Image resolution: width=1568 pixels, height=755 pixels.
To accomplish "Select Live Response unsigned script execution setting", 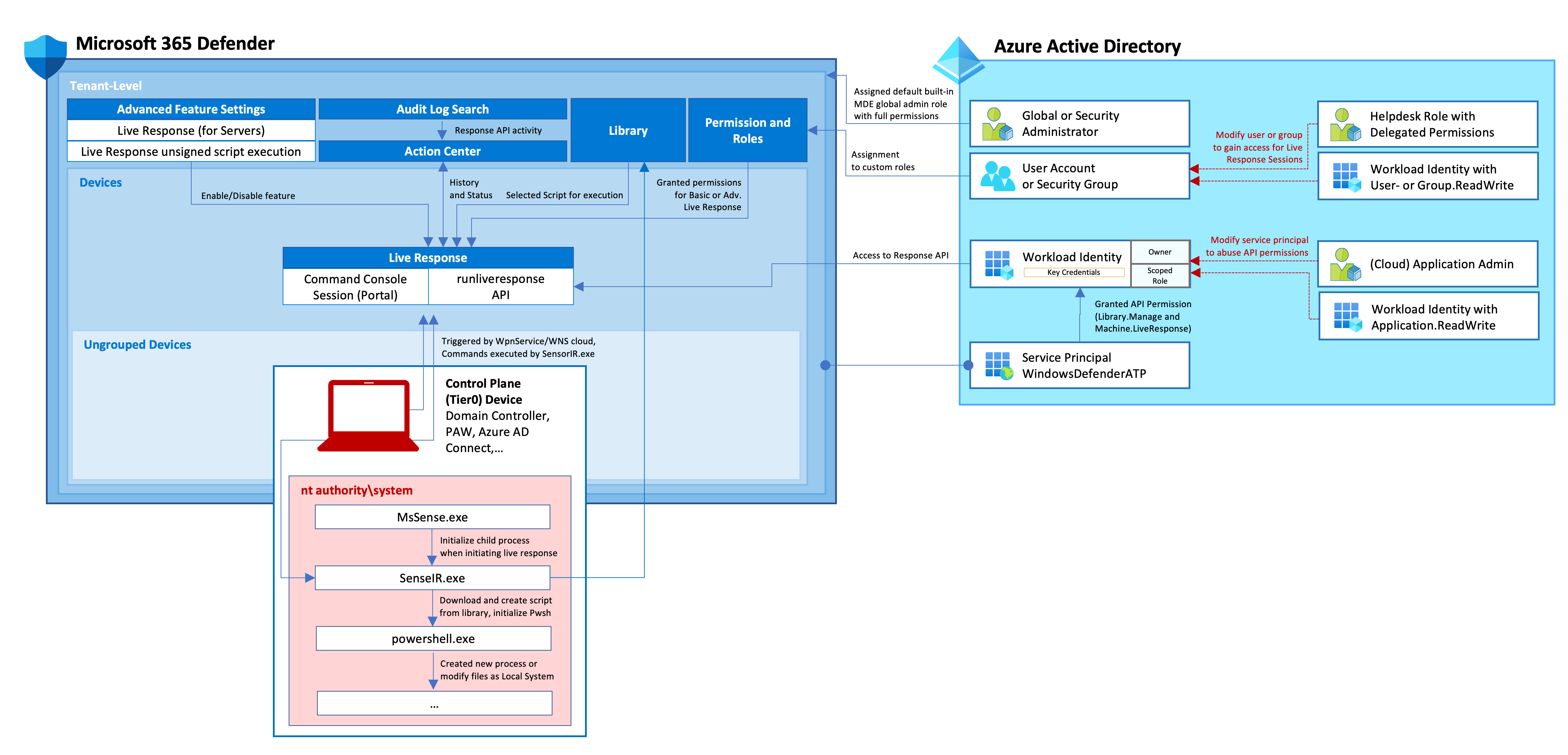I will [x=191, y=152].
